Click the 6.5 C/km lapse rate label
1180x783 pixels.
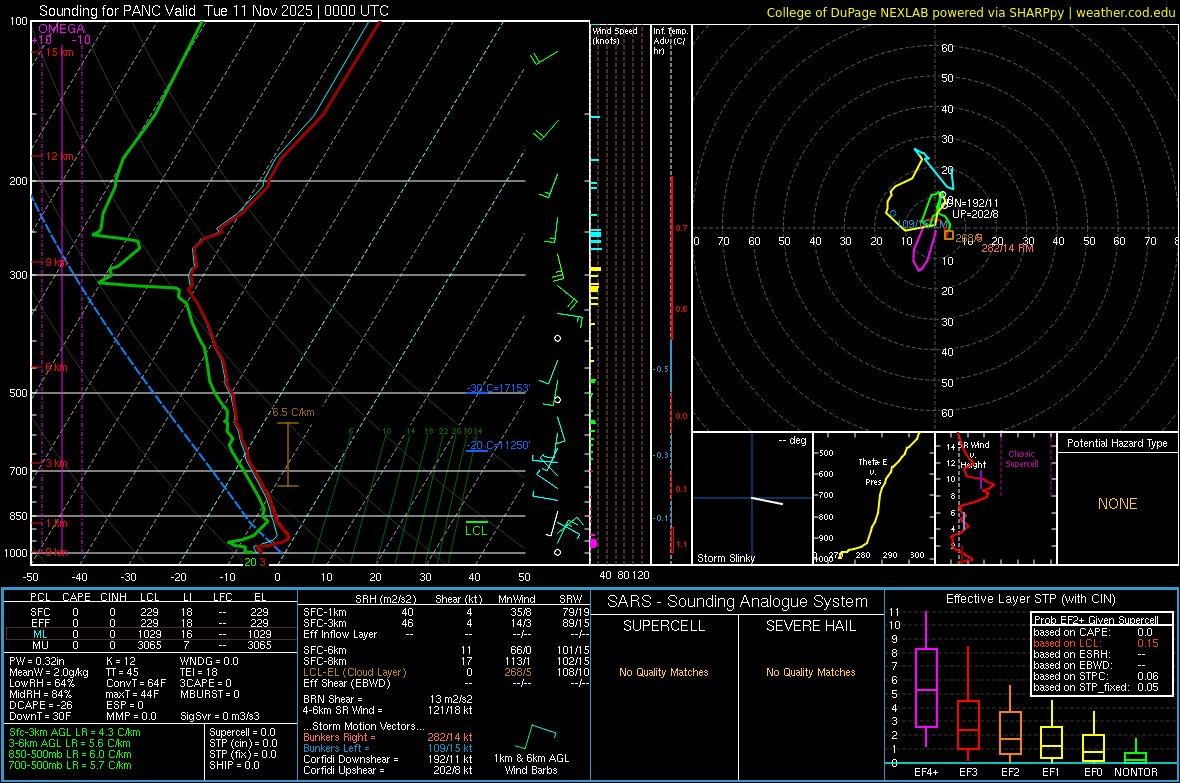[293, 413]
